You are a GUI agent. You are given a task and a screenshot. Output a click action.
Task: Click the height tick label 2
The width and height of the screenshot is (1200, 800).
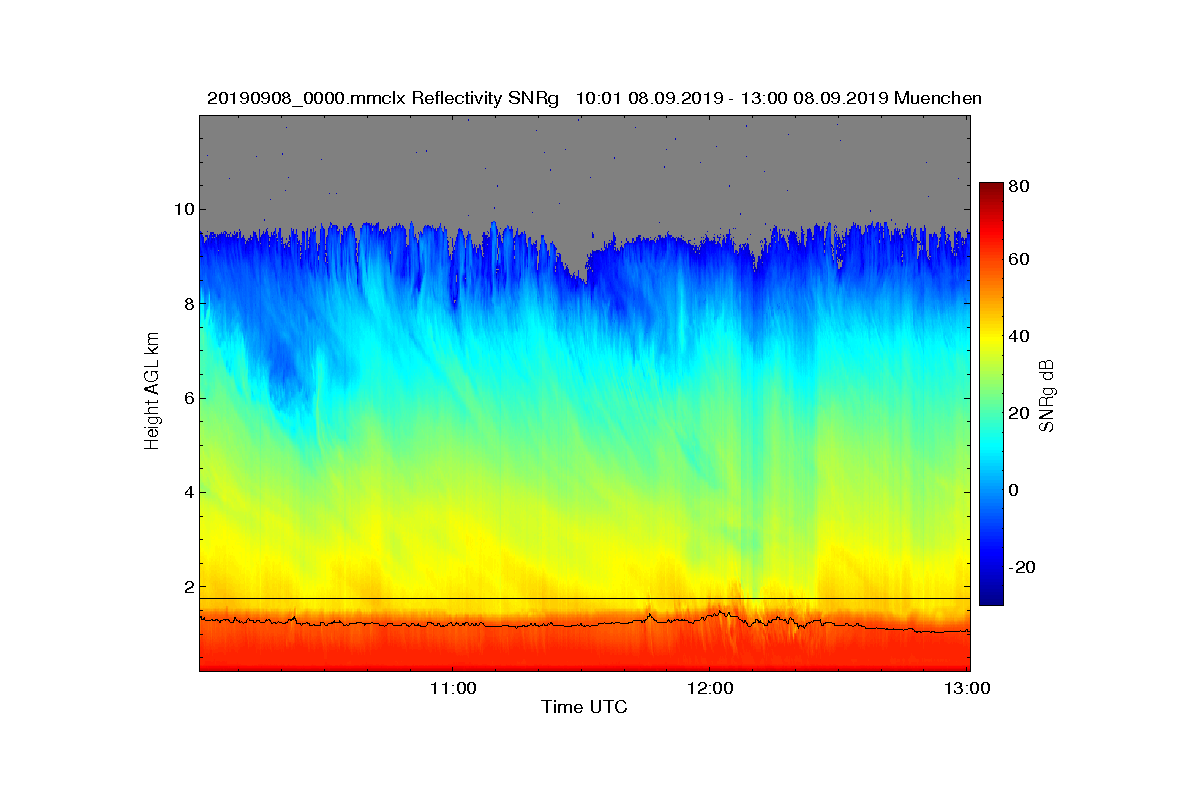click(187, 587)
